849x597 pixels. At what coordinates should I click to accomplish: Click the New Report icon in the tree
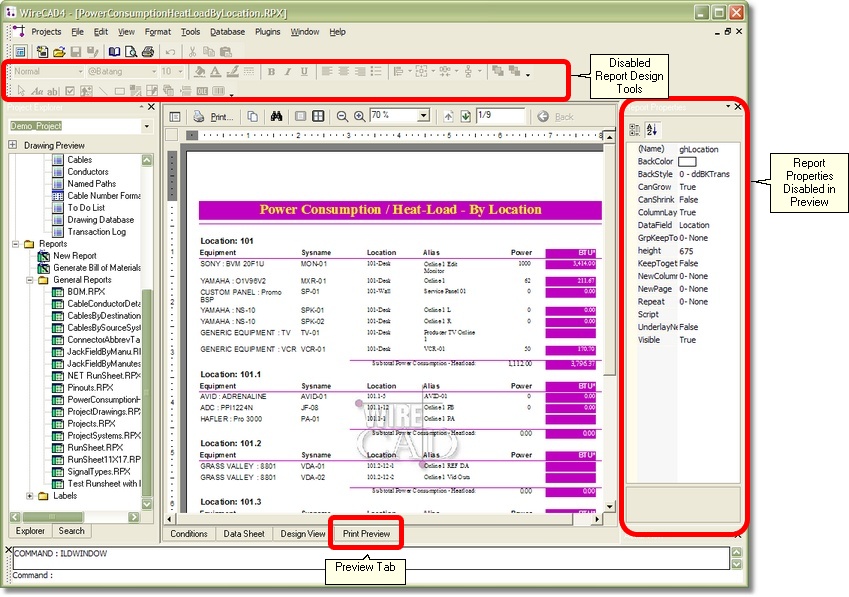(43, 256)
